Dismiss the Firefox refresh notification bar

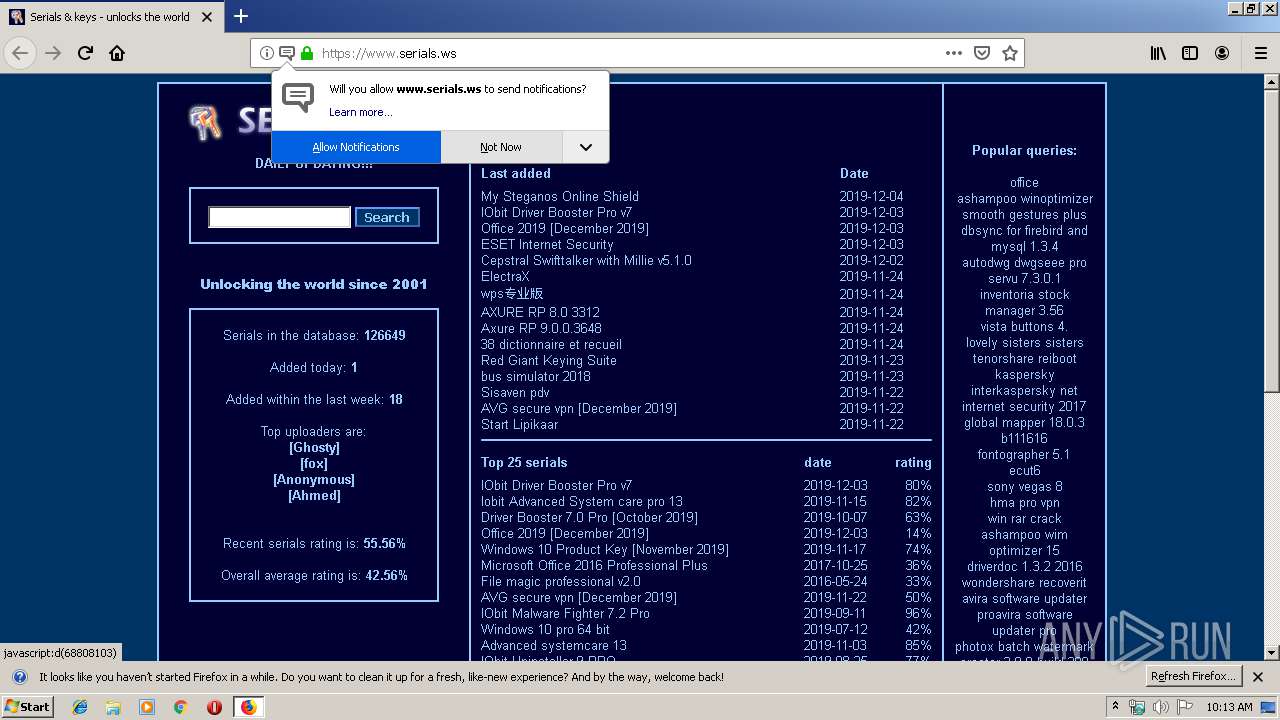pyautogui.click(x=1258, y=677)
